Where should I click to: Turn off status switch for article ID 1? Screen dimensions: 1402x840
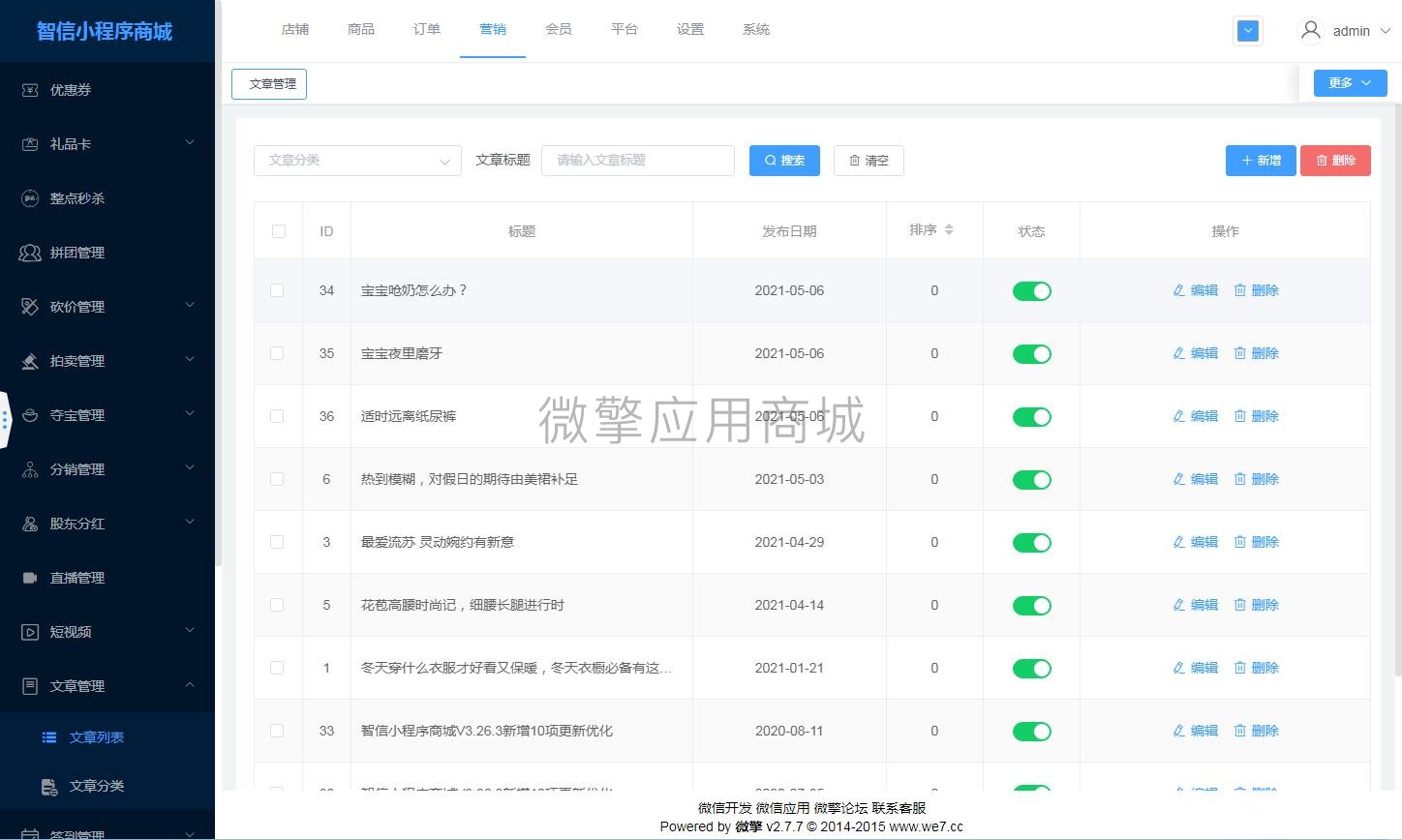click(x=1031, y=669)
